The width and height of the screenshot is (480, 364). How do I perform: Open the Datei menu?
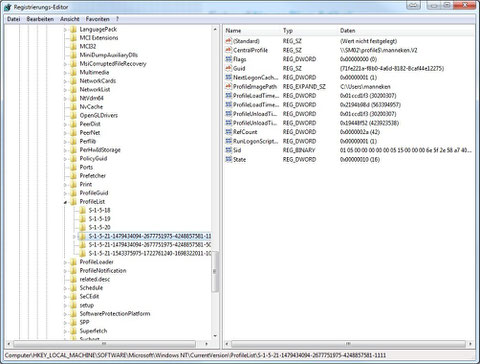[x=14, y=19]
